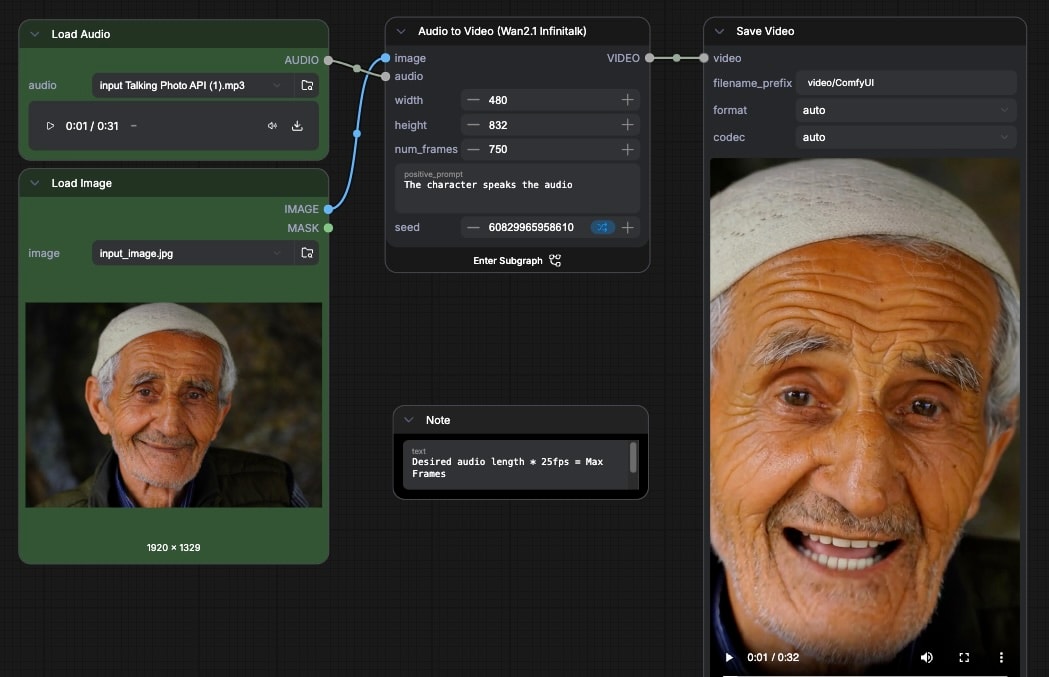Collapse the Save Video node
The image size is (1049, 677).
(x=719, y=31)
